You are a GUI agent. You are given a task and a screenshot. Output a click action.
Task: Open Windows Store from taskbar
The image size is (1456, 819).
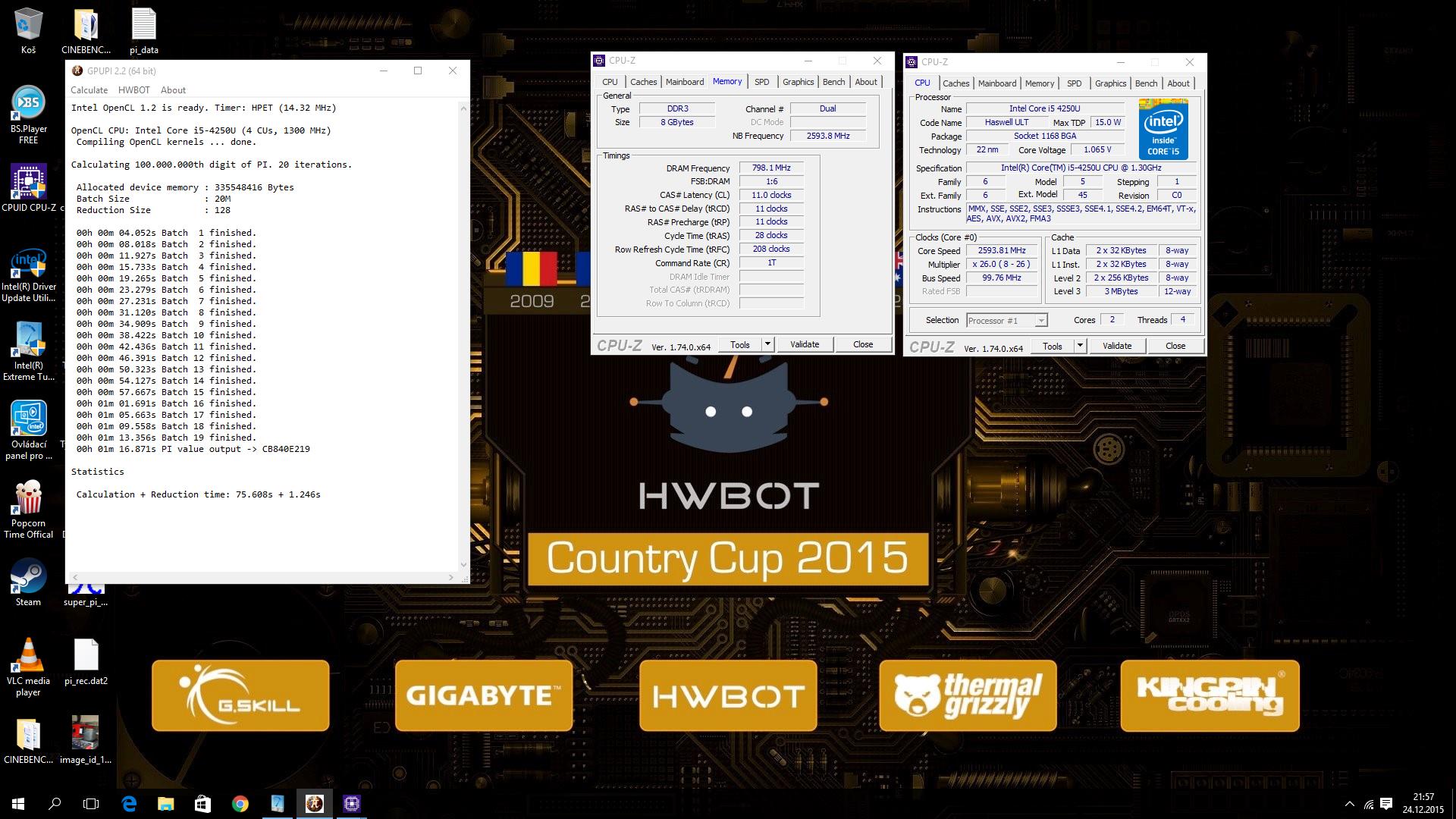click(202, 804)
